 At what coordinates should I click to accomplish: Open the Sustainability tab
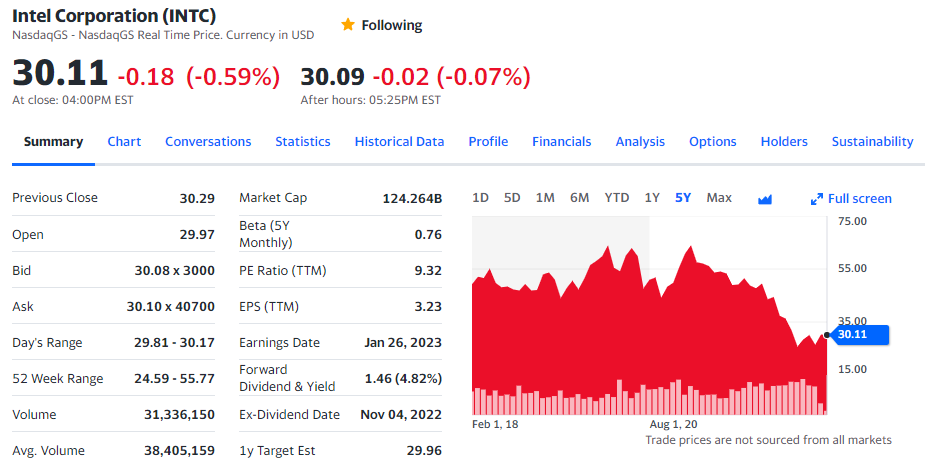point(872,142)
